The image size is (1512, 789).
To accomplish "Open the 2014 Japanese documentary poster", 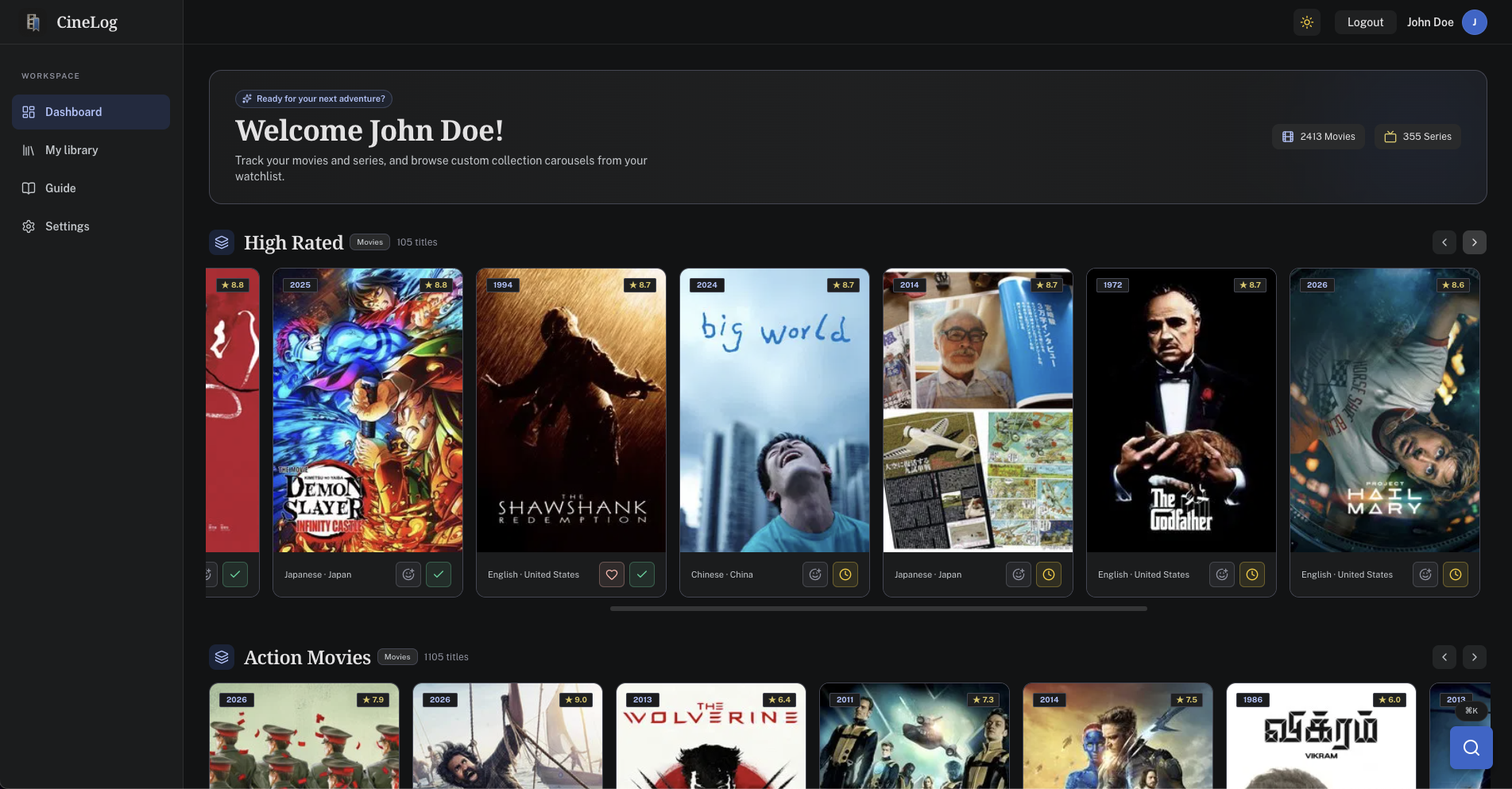I will (x=978, y=410).
